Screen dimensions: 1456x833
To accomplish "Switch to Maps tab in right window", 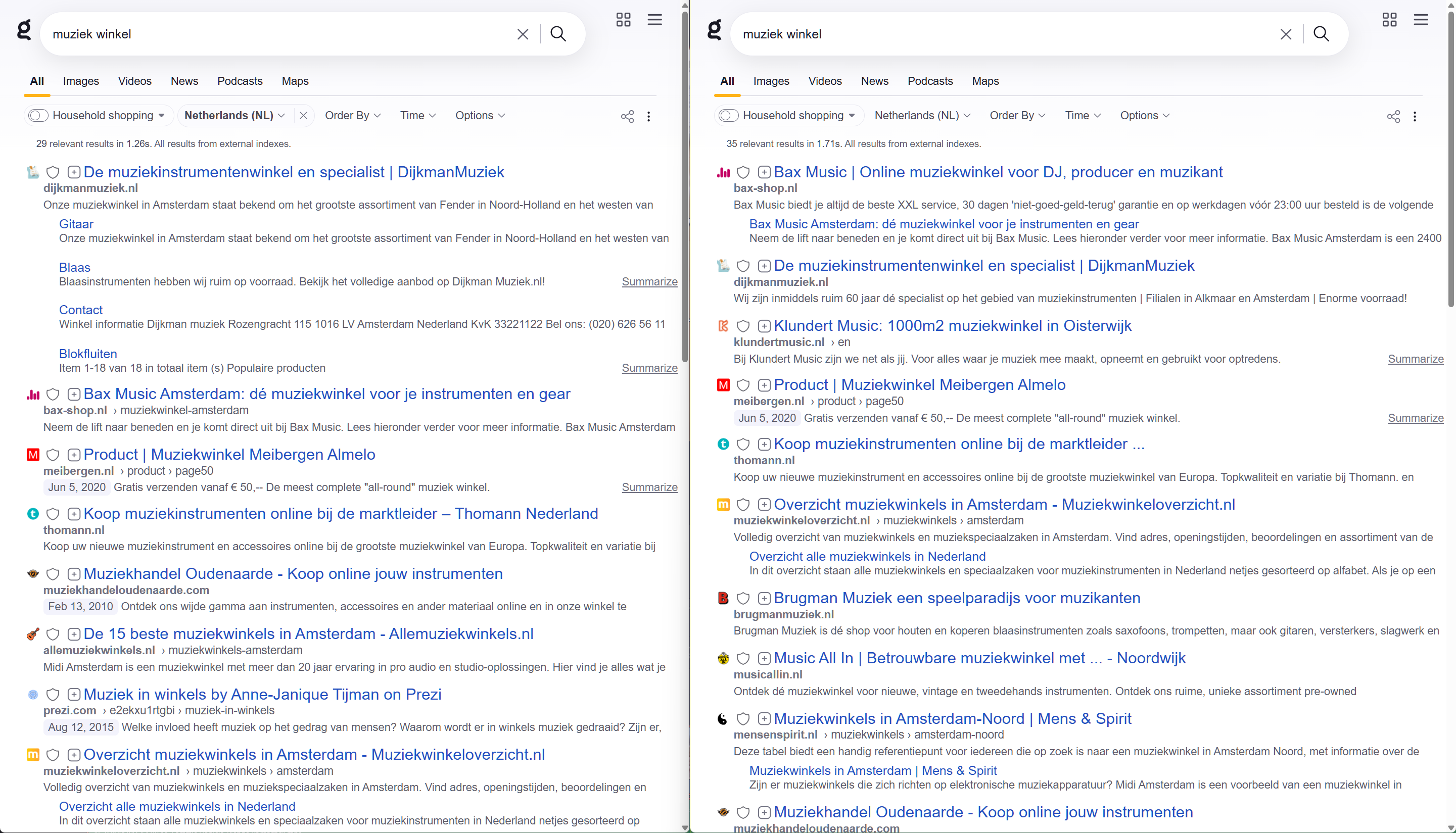I will point(985,81).
